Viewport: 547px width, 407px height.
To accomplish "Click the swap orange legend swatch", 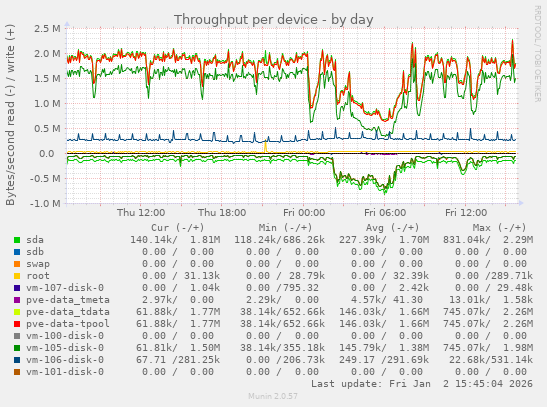I will coord(17,264).
